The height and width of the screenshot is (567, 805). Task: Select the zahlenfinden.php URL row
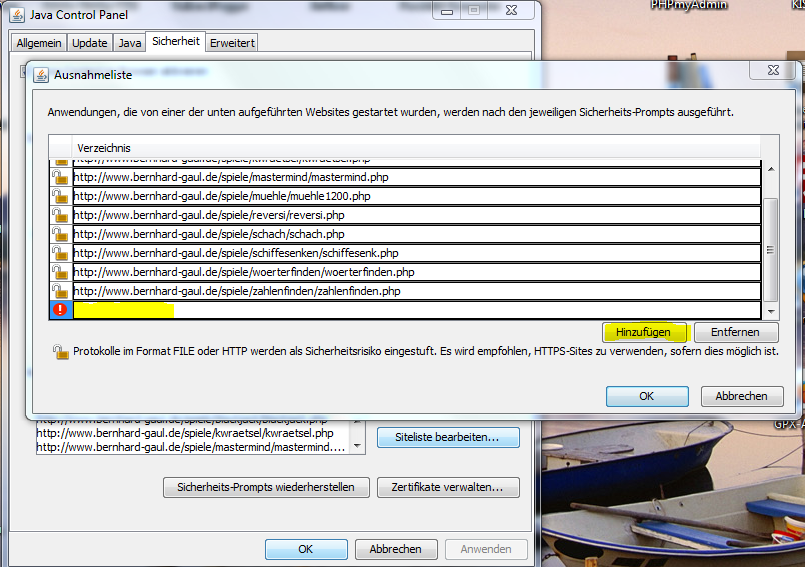[x=416, y=291]
